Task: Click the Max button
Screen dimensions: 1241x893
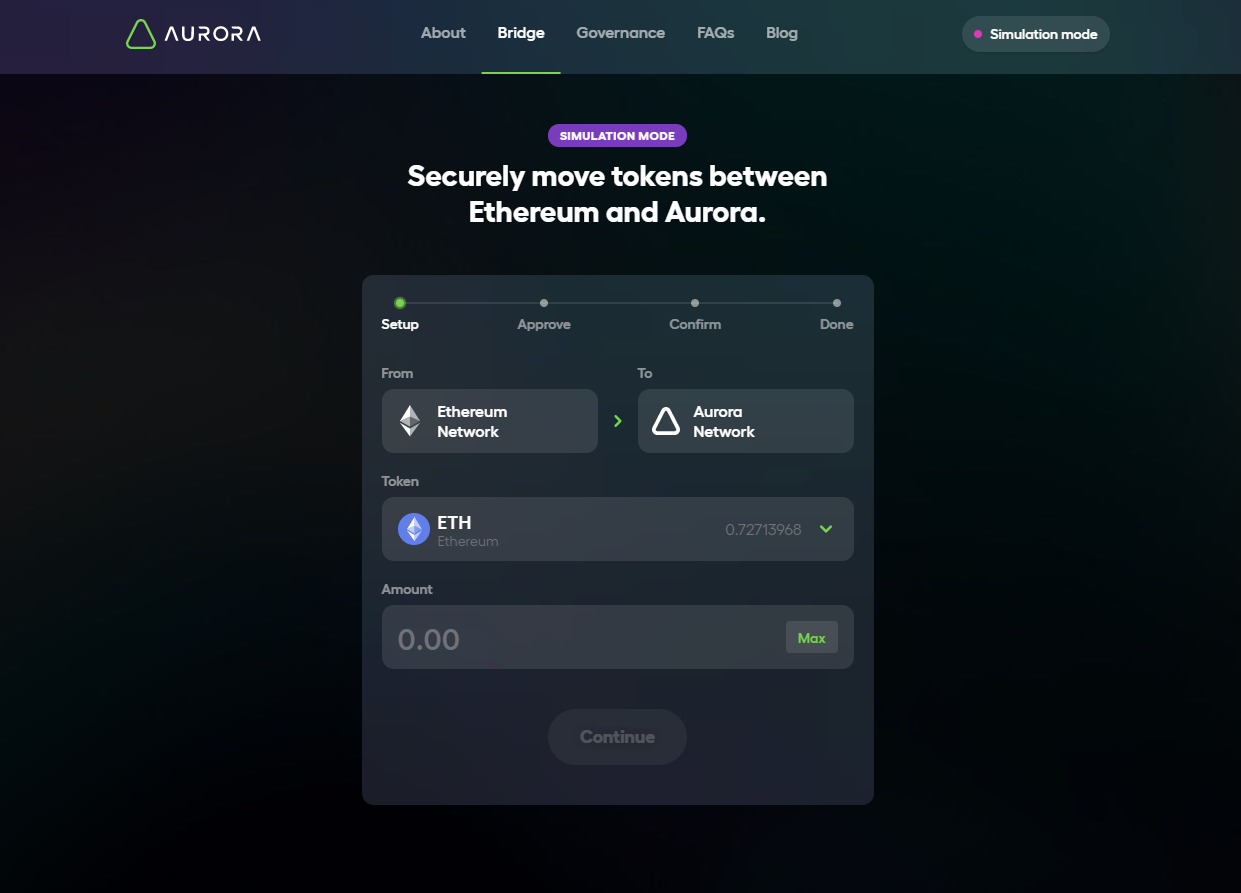Action: pyautogui.click(x=812, y=638)
